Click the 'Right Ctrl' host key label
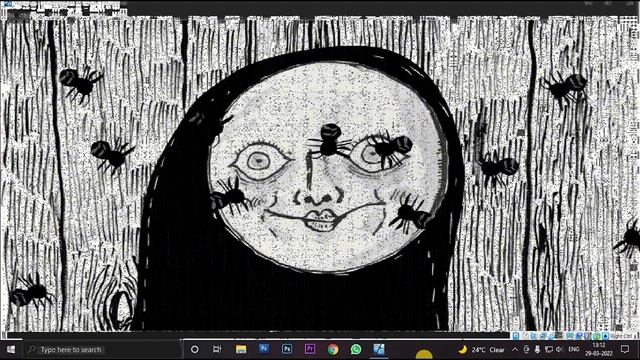Screen dimensions: 640x360 (x=622, y=336)
